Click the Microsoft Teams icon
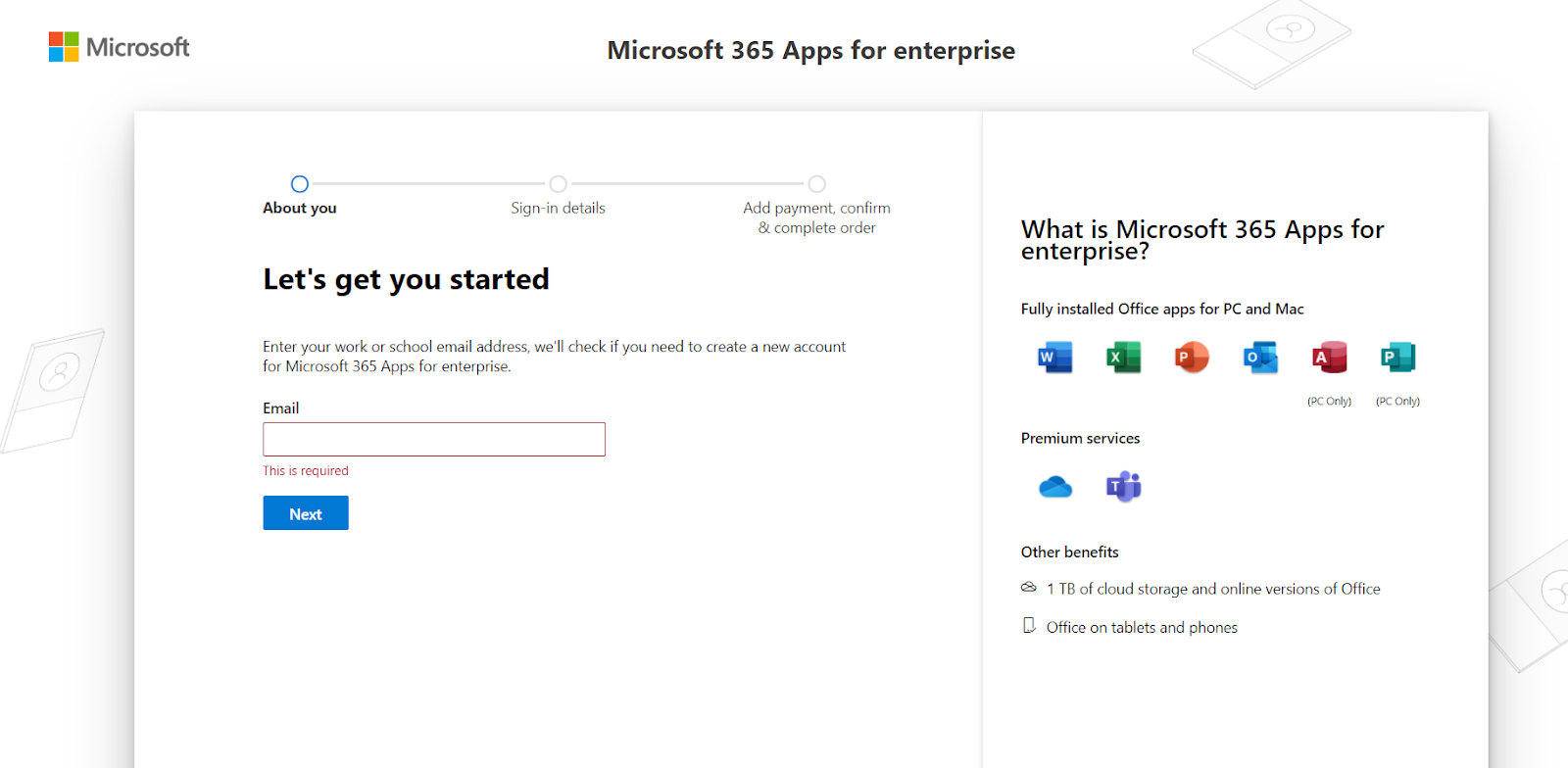 click(1124, 486)
